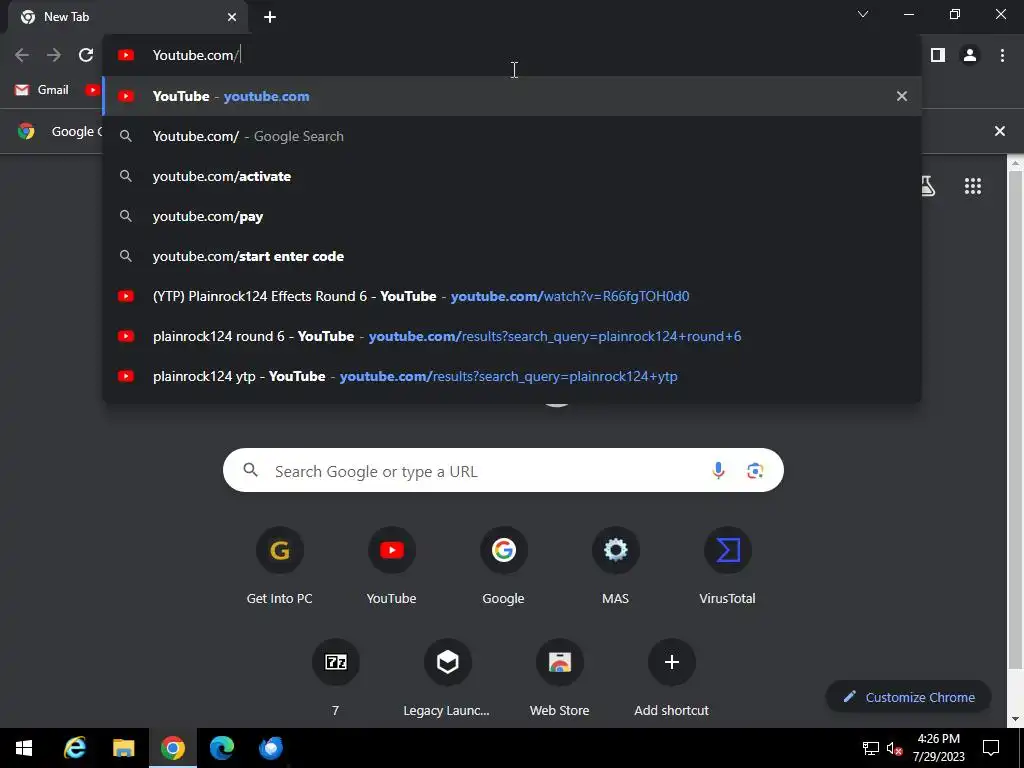Dismiss the Google Chrome info bar
The height and width of the screenshot is (768, 1024).
[x=999, y=131]
